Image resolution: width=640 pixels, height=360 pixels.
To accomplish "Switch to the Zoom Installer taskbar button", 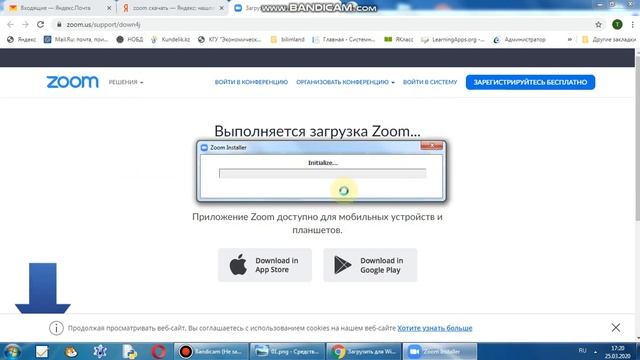I will (440, 351).
